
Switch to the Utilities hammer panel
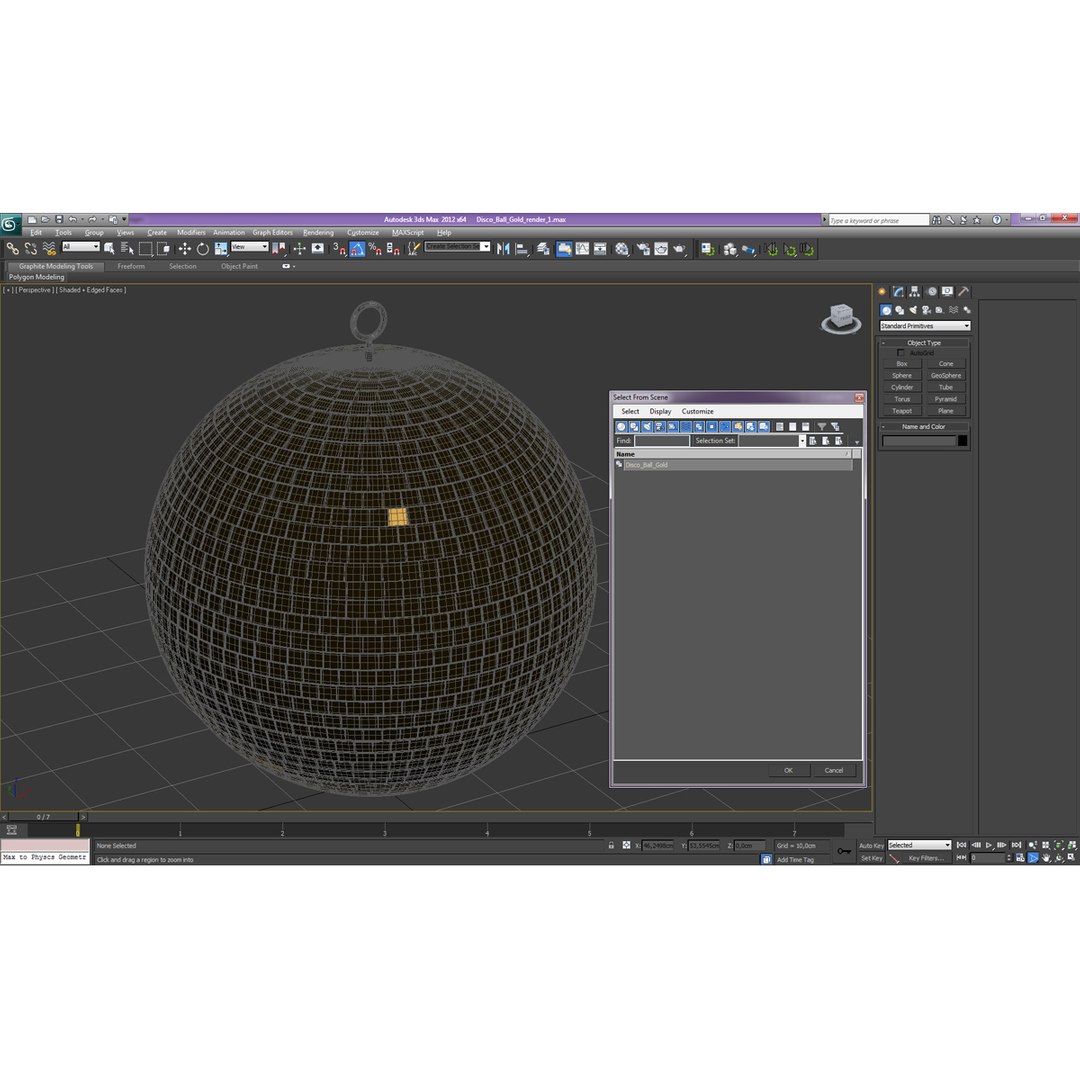pos(964,291)
